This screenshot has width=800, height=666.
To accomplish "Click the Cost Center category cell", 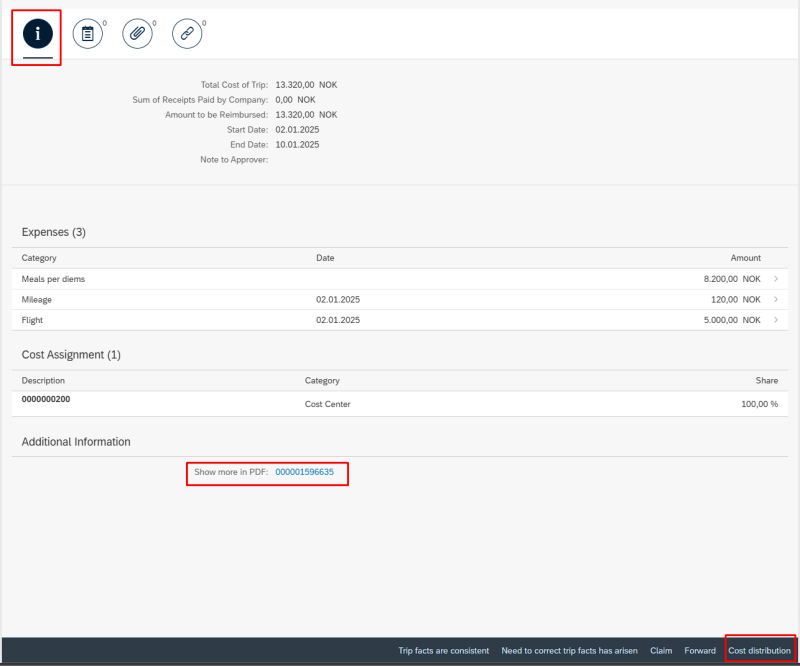I will tap(328, 404).
